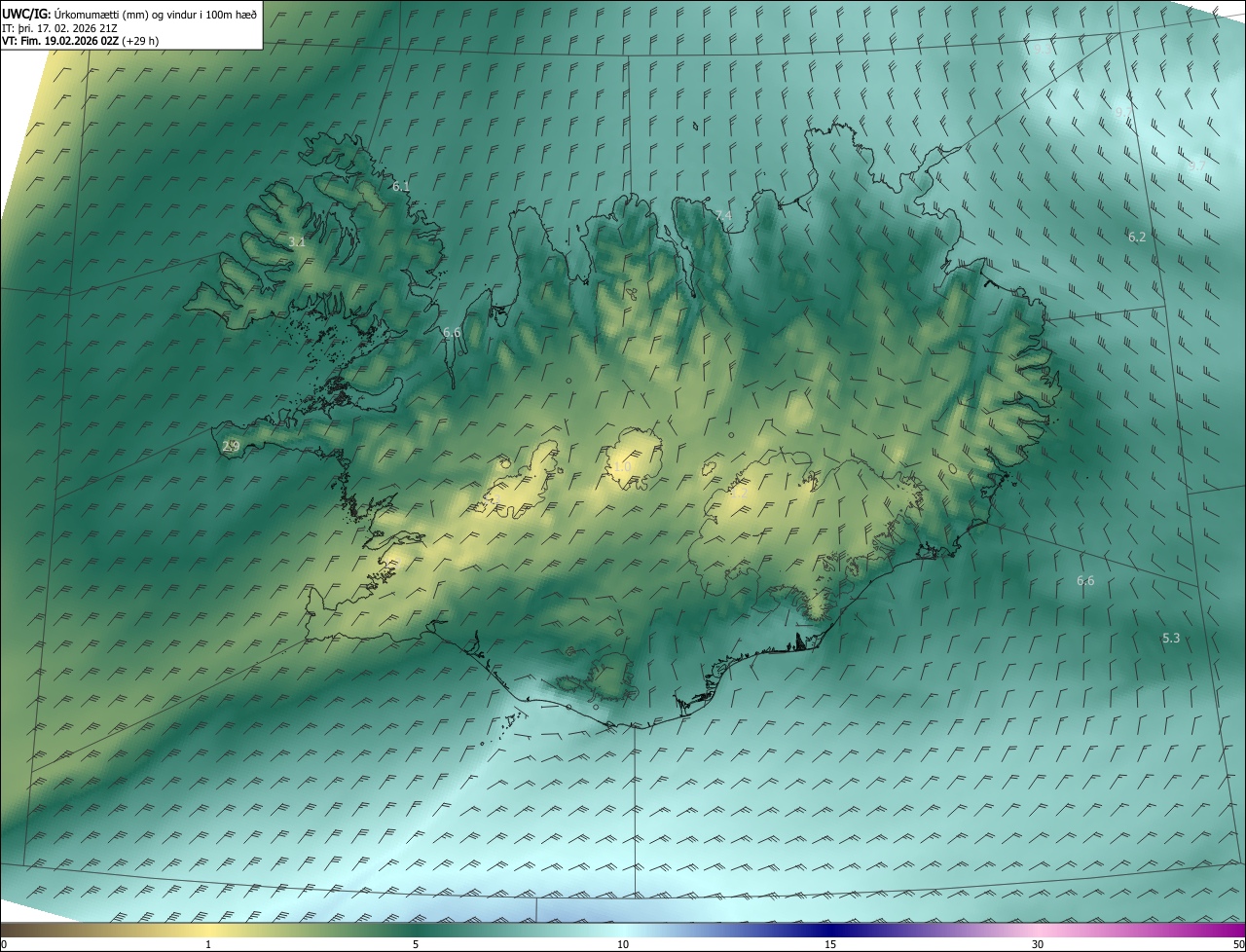This screenshot has width=1246, height=952.
Task: Click the 50 label on color scale
Action: [x=1237, y=944]
